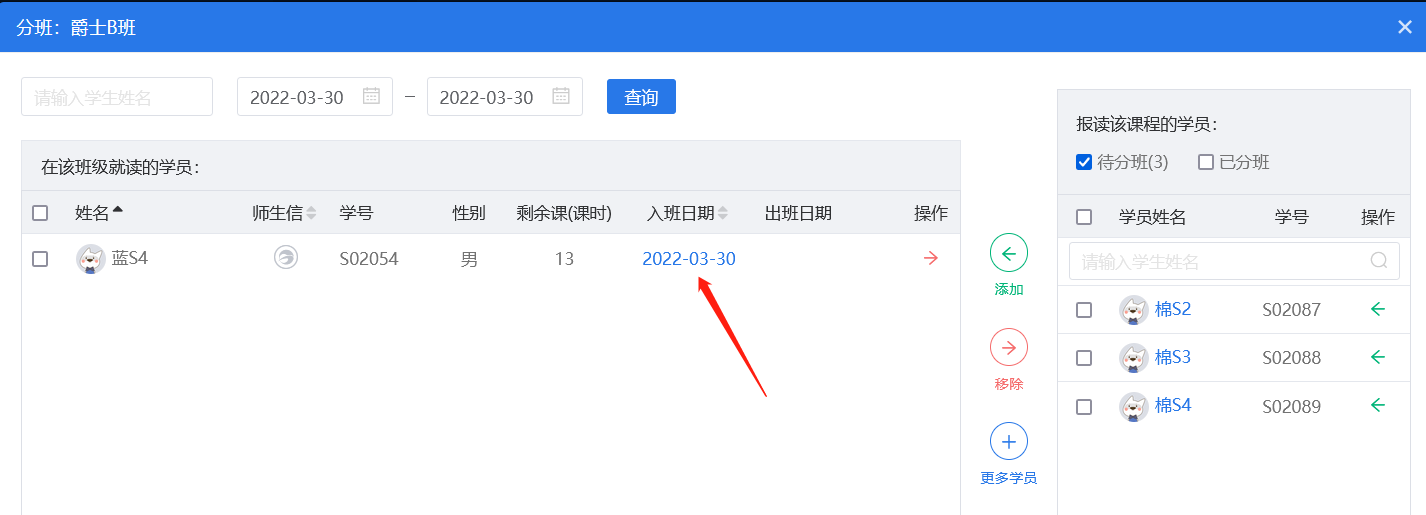Close the 分班 dialog
The image size is (1426, 515).
(x=1404, y=27)
